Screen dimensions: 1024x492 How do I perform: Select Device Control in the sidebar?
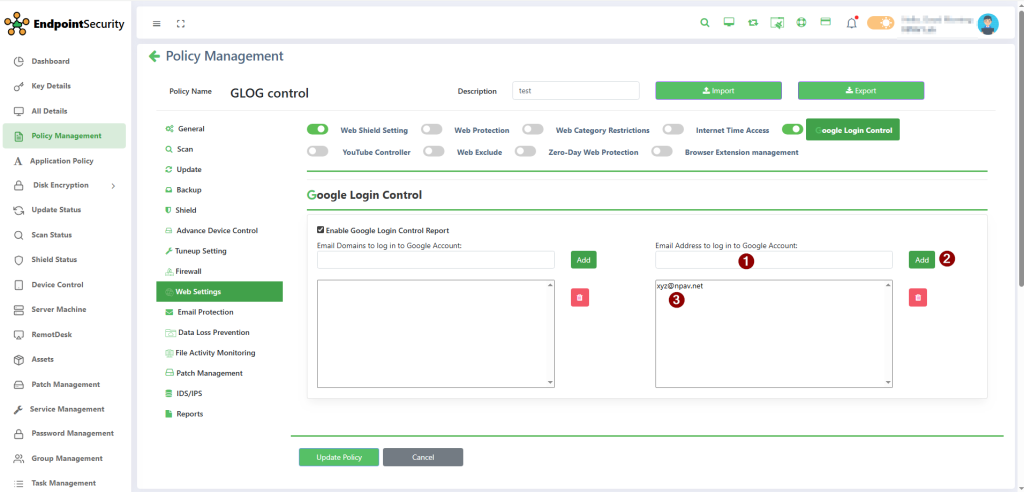(x=57, y=285)
